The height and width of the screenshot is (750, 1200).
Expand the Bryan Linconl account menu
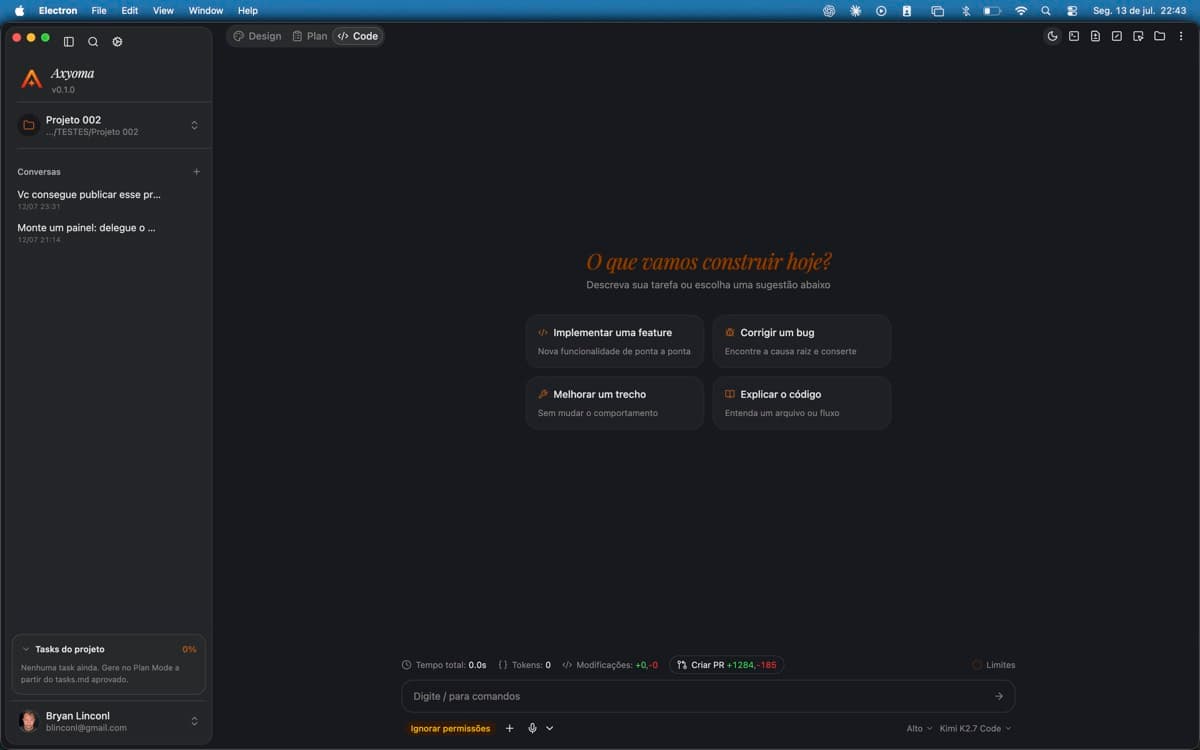(194, 721)
